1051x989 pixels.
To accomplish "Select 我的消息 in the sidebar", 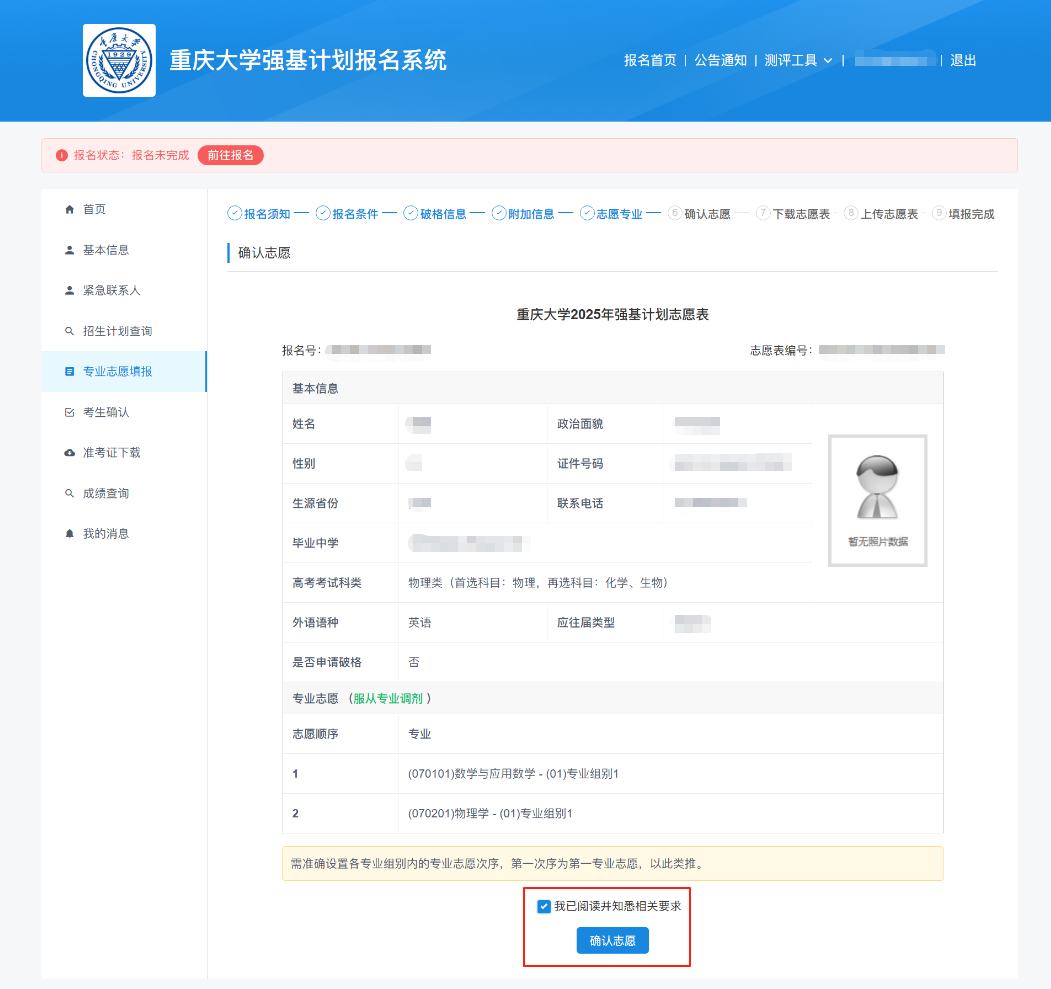I will pos(124,533).
